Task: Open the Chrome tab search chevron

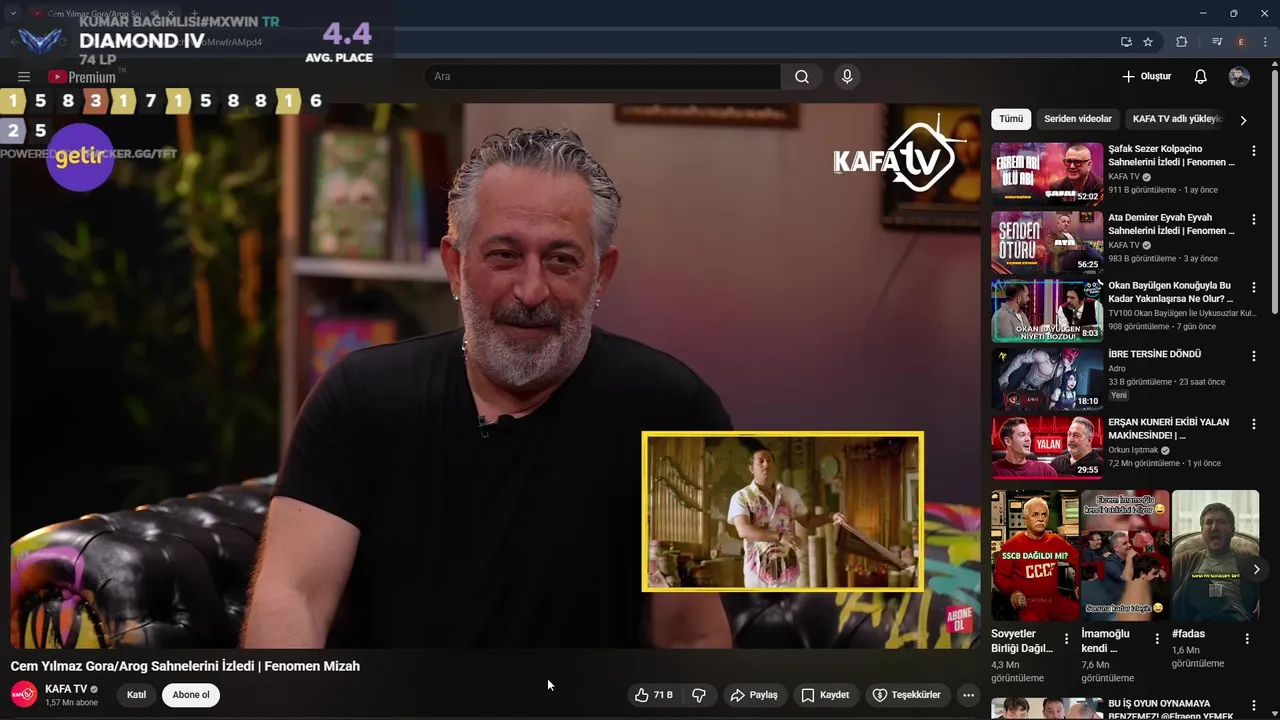Action: click(13, 13)
